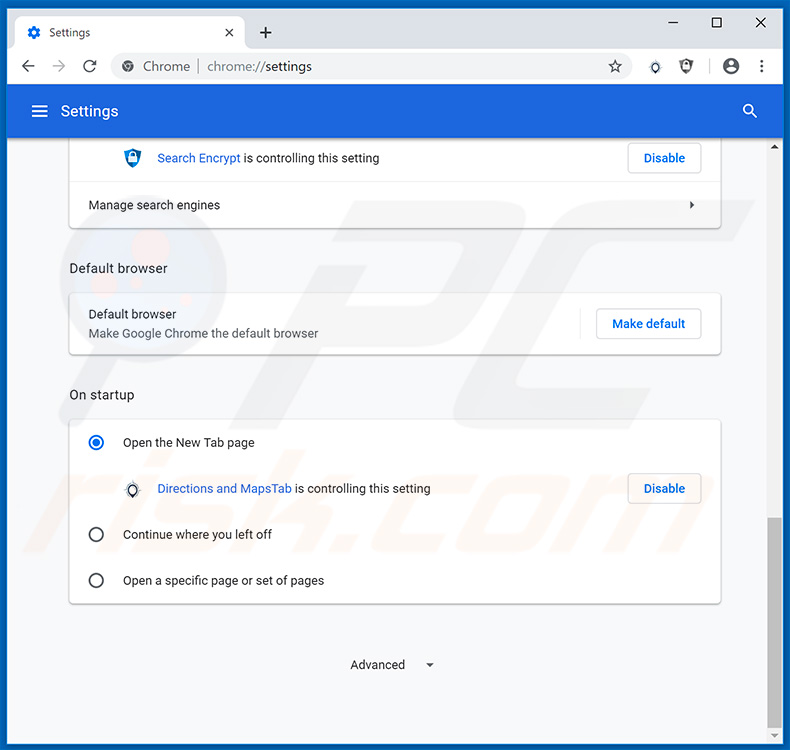
Task: Click the 'Manage search engines' text
Action: coord(154,205)
